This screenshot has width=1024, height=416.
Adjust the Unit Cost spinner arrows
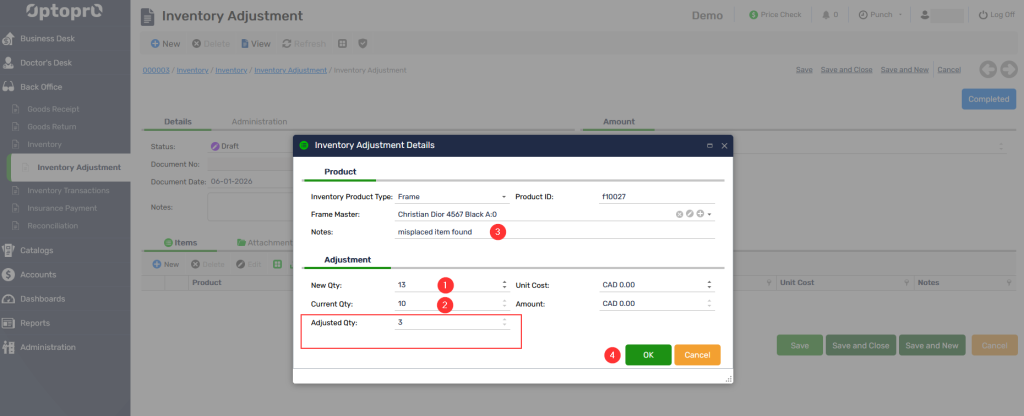(x=709, y=285)
